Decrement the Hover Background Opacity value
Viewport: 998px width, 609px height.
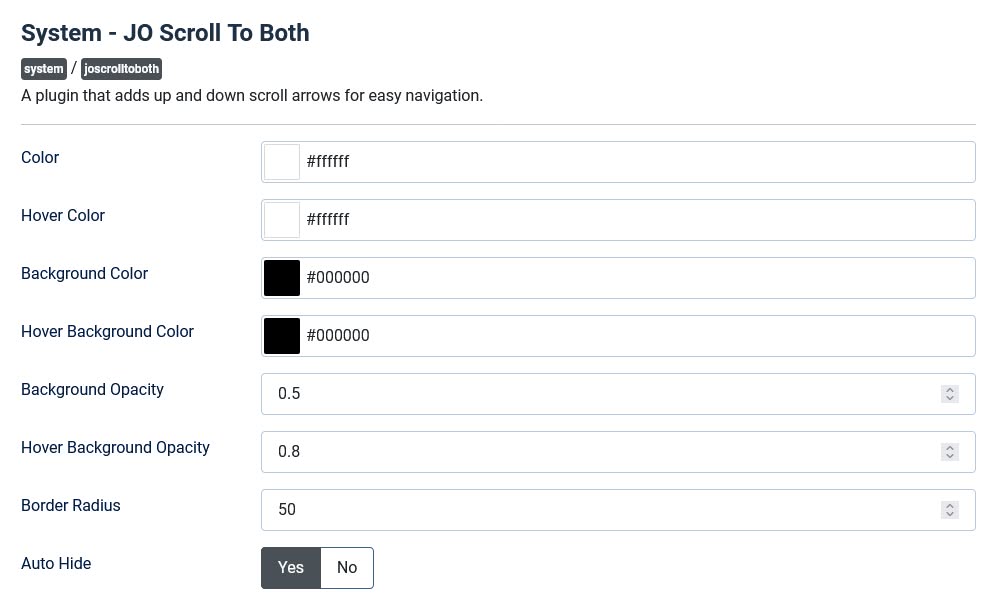coord(949,456)
